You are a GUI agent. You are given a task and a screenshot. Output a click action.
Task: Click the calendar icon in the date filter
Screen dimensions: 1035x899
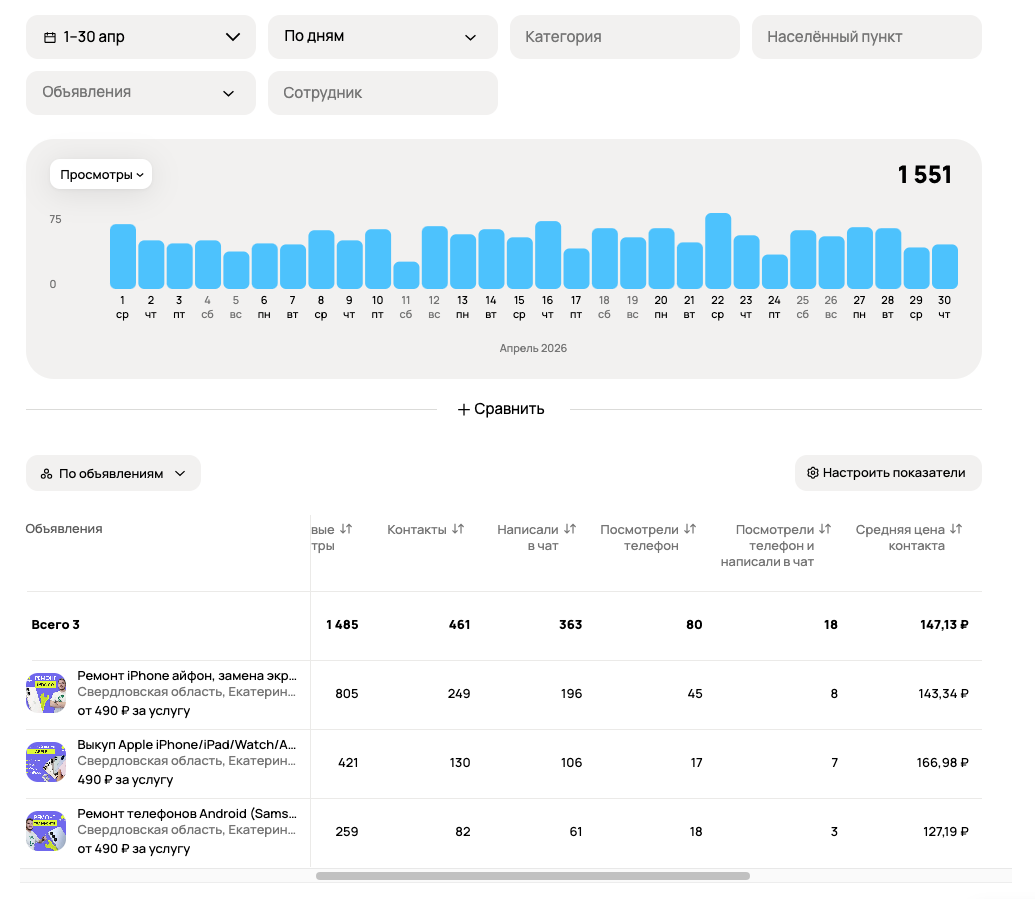[x=50, y=38]
